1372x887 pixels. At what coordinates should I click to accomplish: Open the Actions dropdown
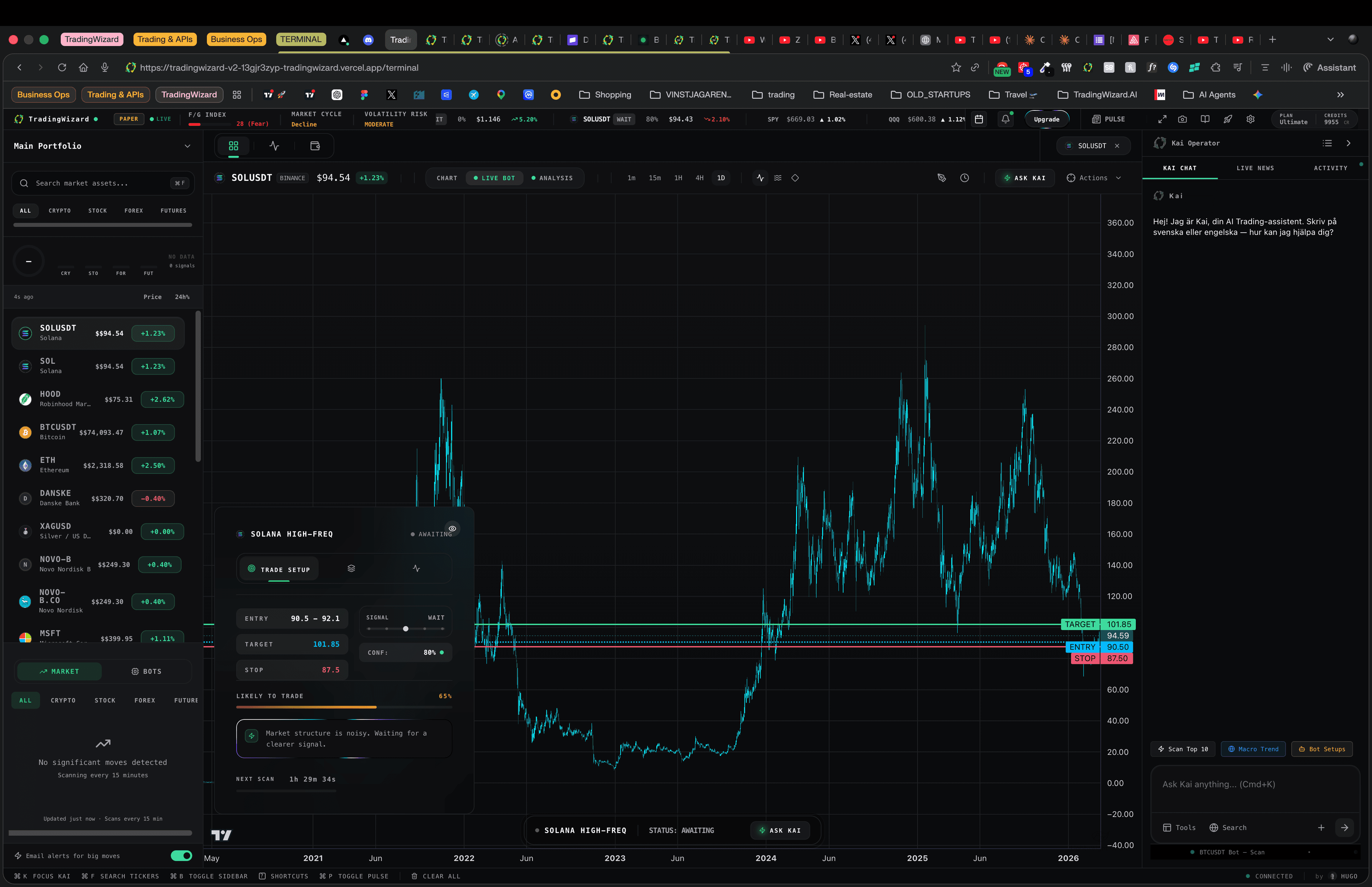(1094, 178)
